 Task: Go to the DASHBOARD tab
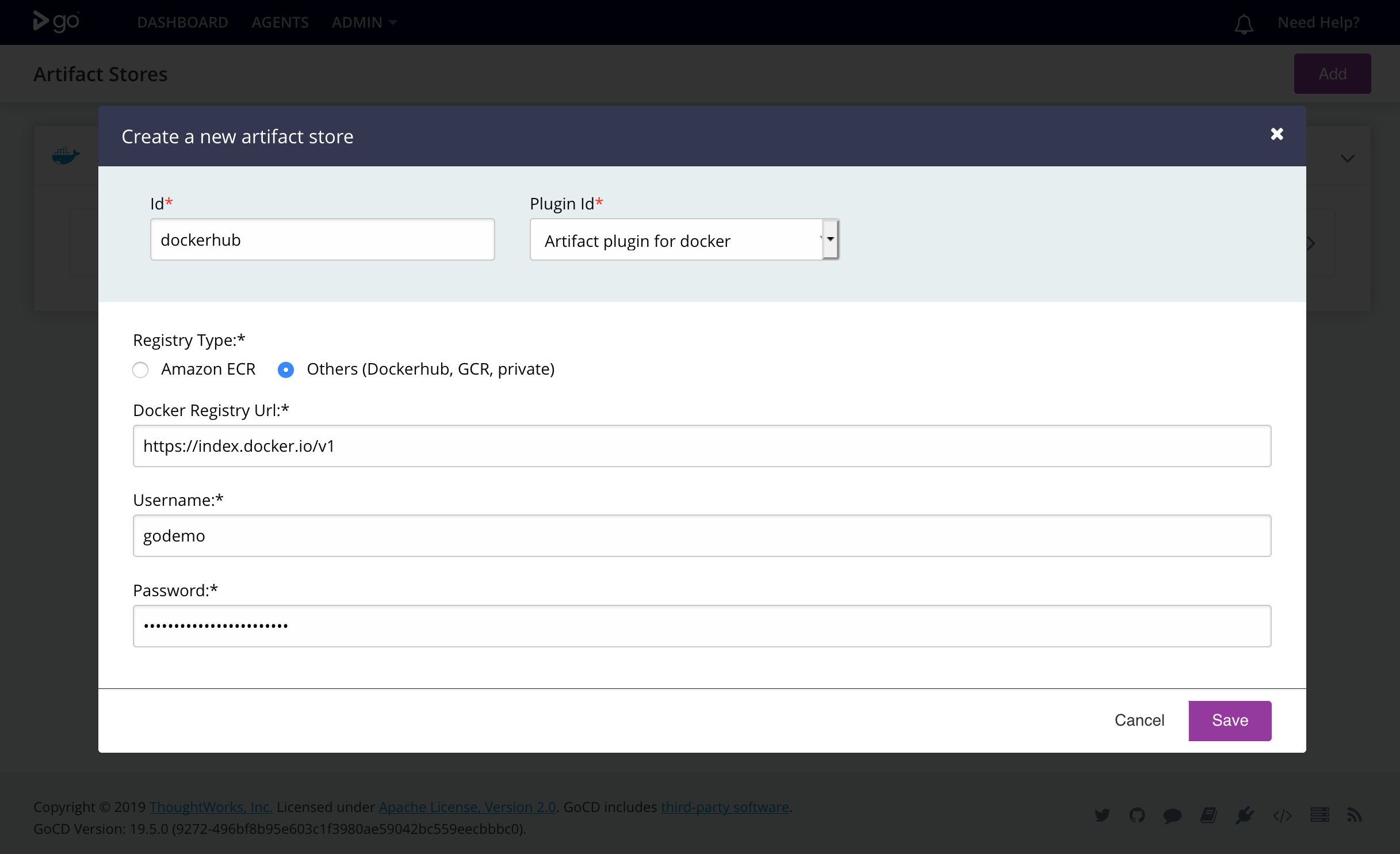point(182,22)
